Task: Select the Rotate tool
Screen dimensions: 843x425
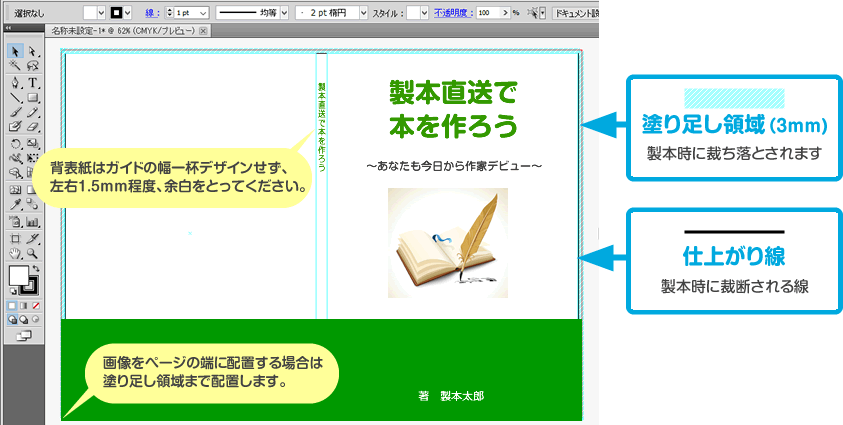Action: 15,143
